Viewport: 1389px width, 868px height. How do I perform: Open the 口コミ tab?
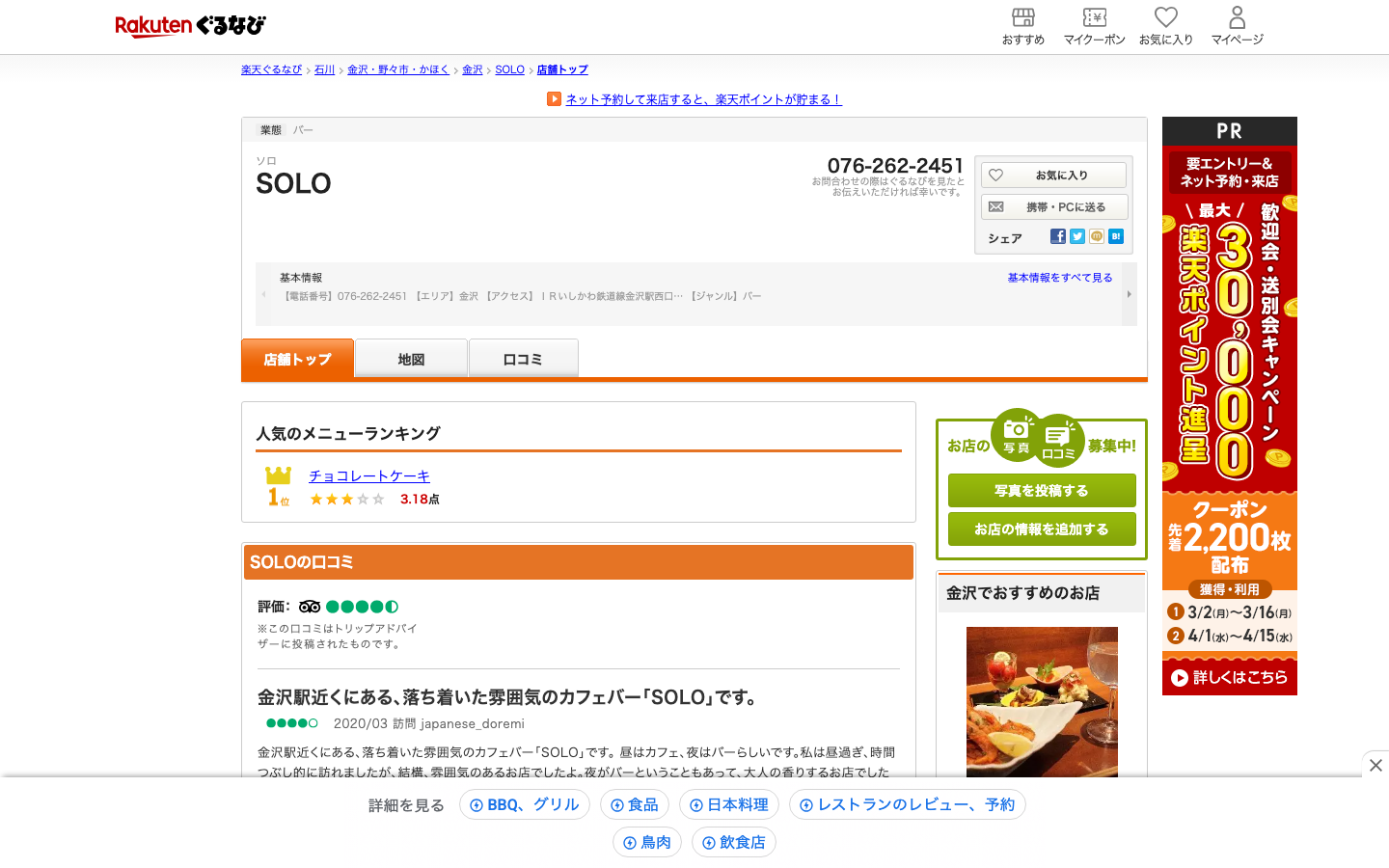click(523, 358)
